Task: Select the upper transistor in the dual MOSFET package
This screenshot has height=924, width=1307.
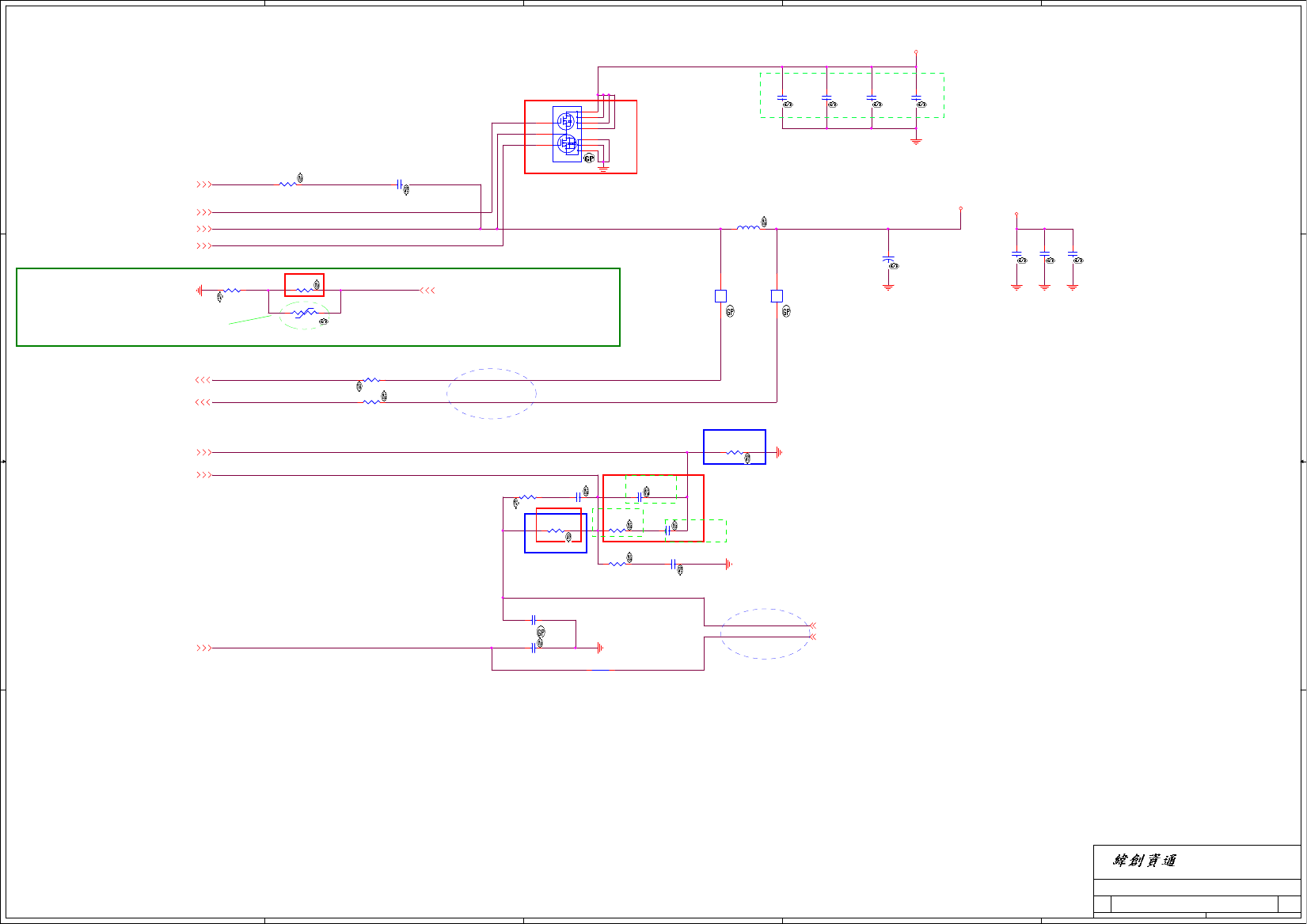Action: [566, 121]
